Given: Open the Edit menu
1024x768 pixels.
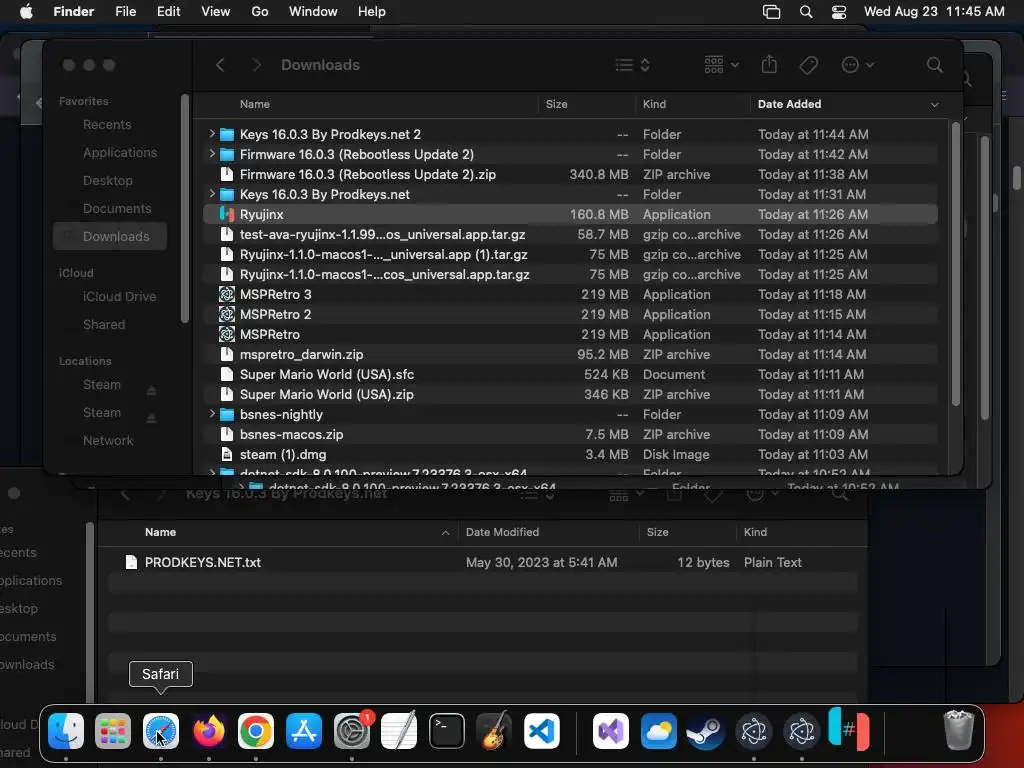Looking at the screenshot, I should [168, 12].
